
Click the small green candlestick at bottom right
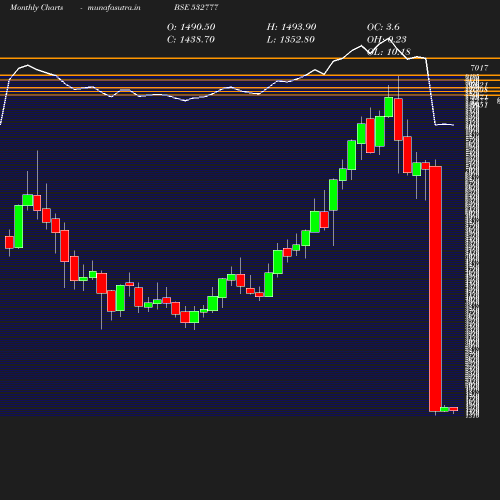coord(444,409)
